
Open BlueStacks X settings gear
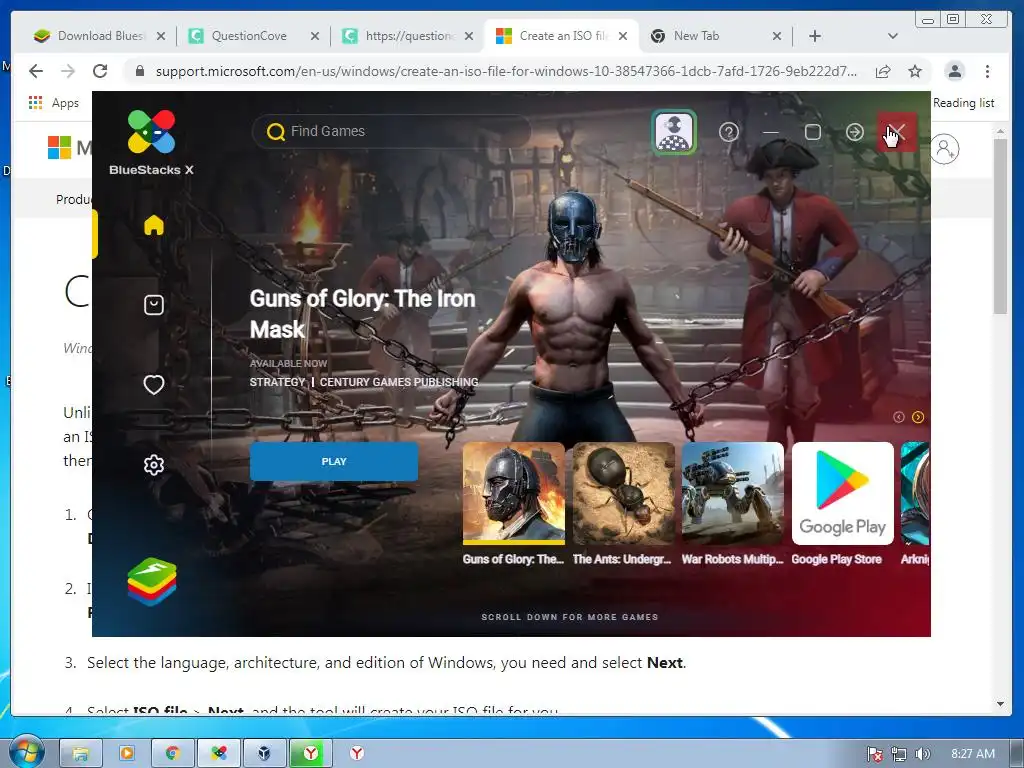click(153, 464)
